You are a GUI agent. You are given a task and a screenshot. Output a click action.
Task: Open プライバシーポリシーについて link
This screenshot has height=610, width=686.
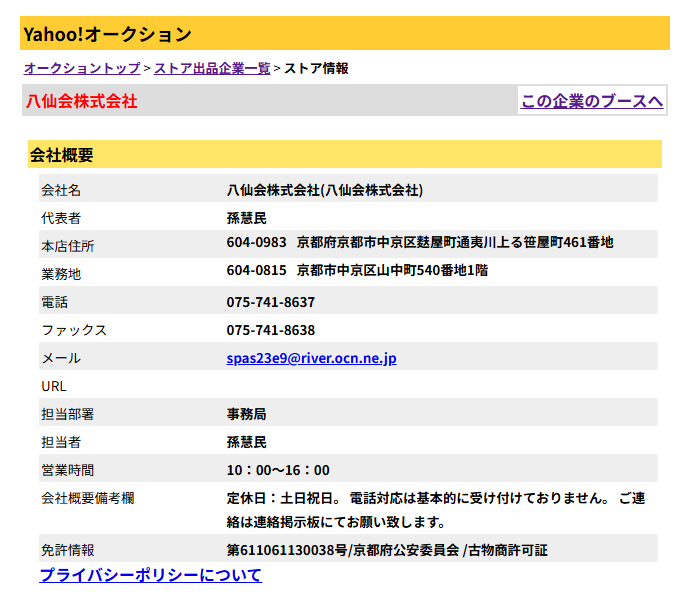(150, 575)
